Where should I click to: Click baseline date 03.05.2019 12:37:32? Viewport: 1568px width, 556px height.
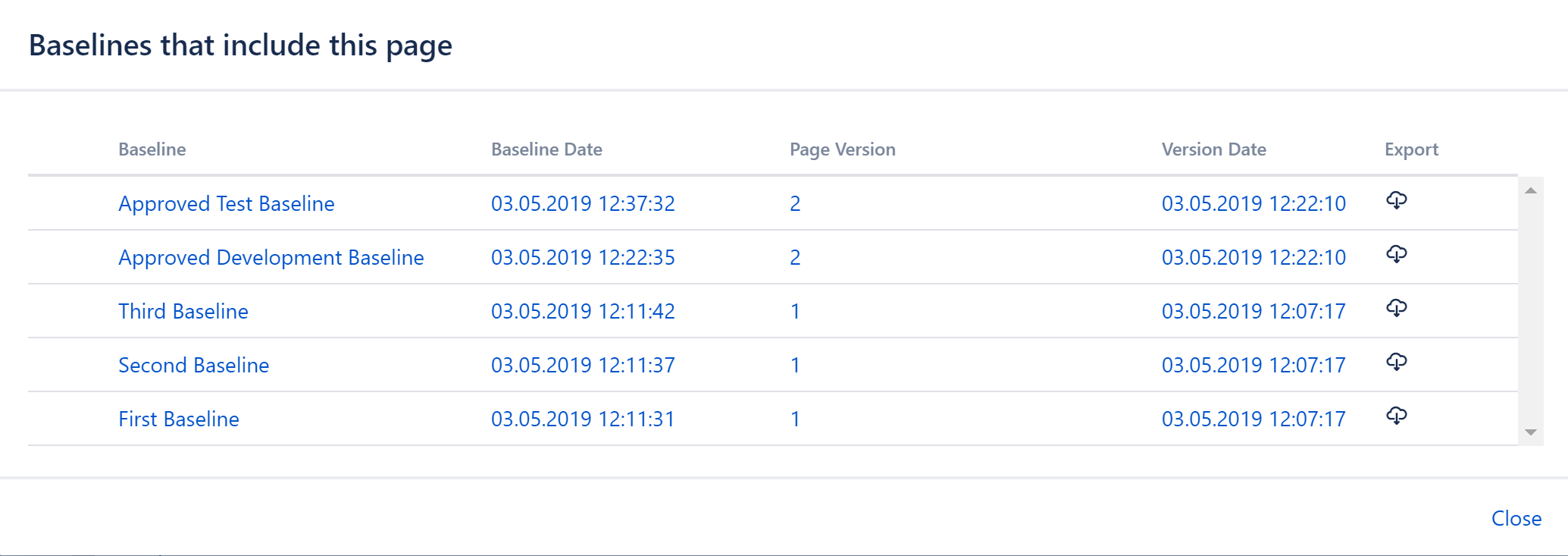coord(582,204)
